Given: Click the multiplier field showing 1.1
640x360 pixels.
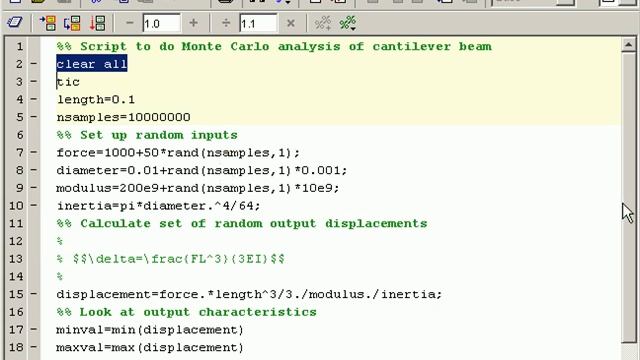Looking at the screenshot, I should 258,23.
